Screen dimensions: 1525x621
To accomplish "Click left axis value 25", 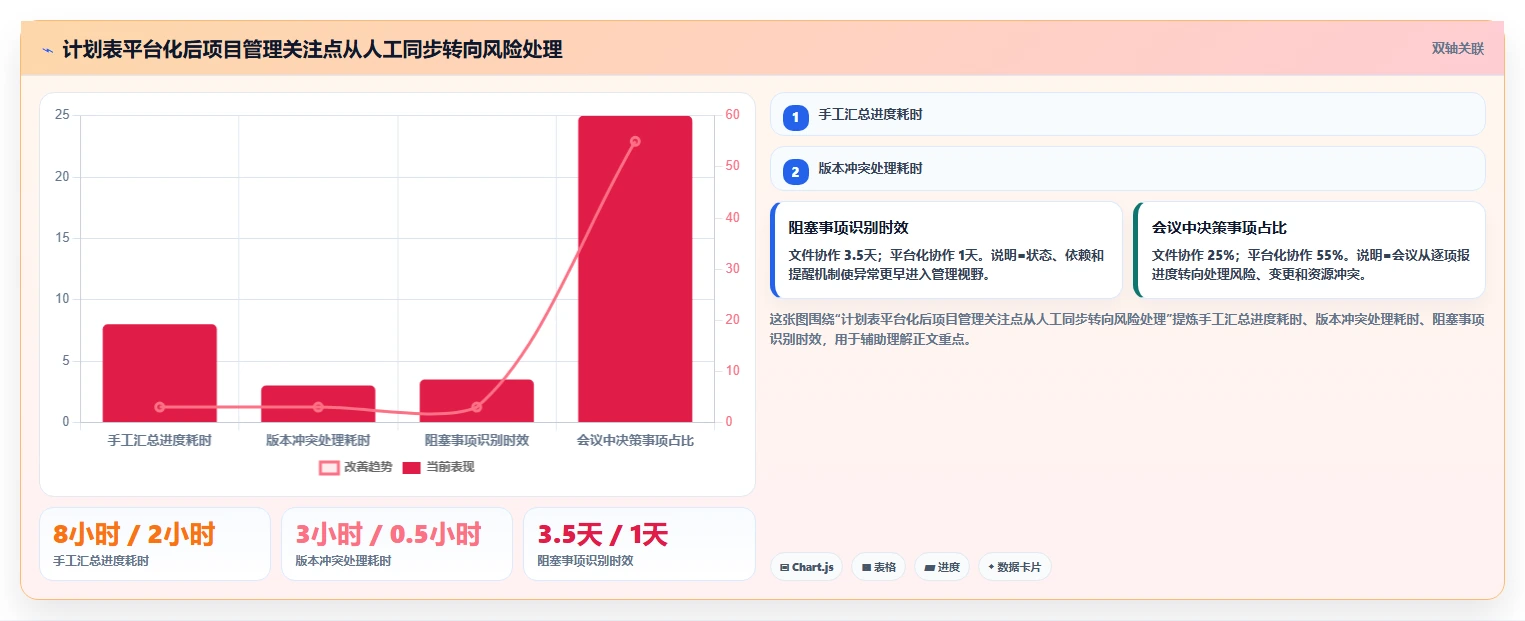I will click(62, 115).
